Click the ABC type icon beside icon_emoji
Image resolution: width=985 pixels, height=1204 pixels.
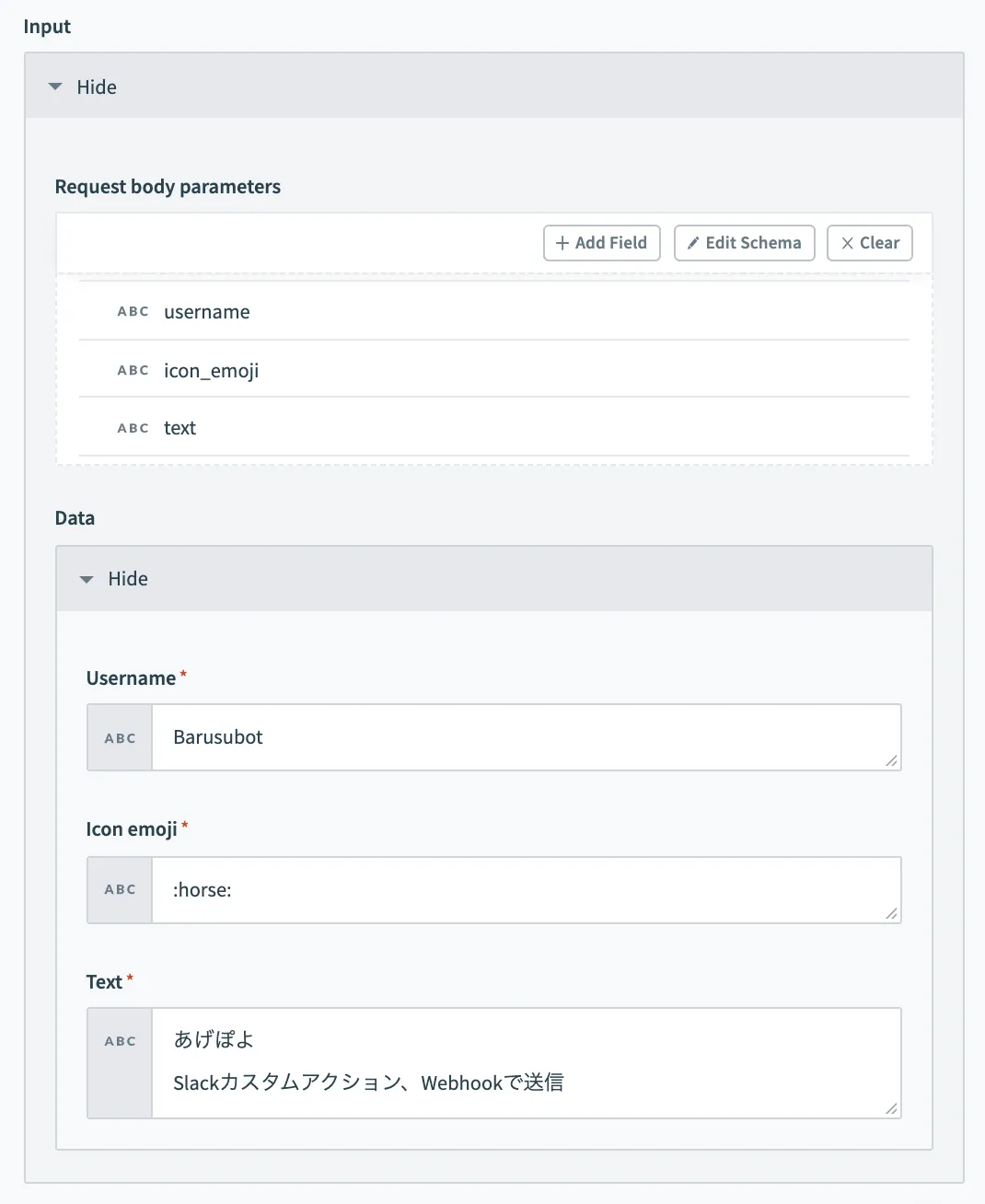coord(133,370)
